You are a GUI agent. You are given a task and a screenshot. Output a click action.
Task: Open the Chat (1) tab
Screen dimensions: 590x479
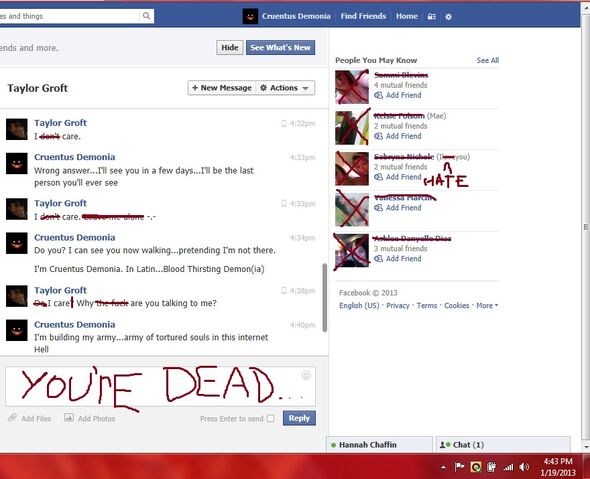click(503, 445)
